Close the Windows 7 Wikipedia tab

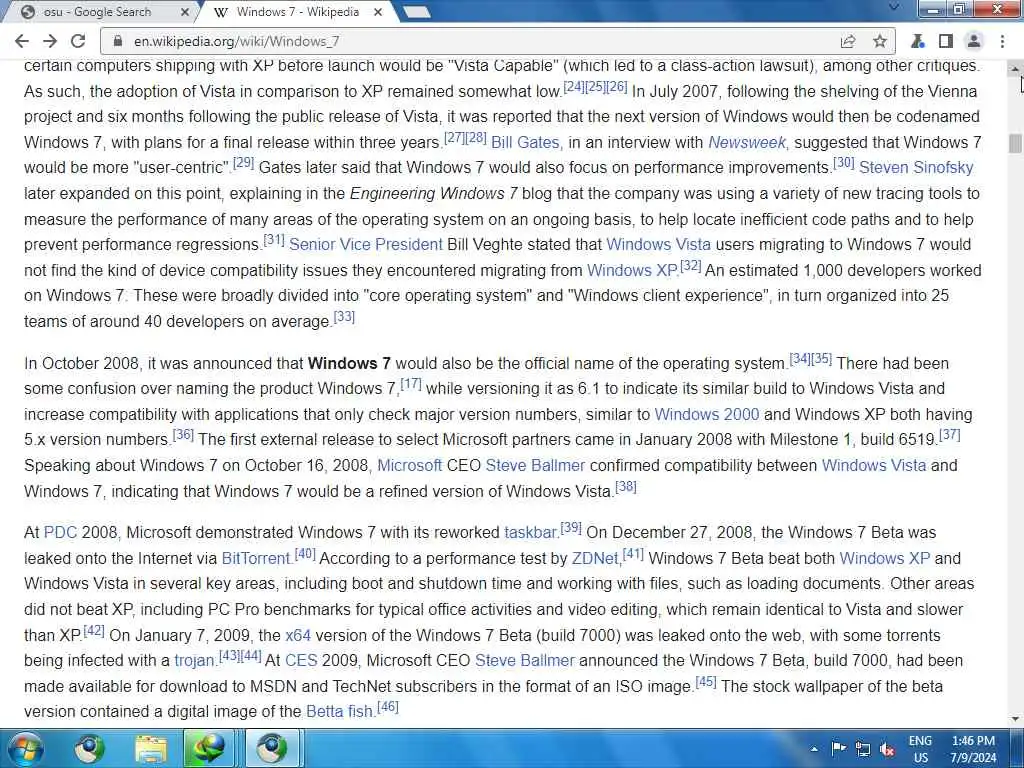[x=377, y=12]
